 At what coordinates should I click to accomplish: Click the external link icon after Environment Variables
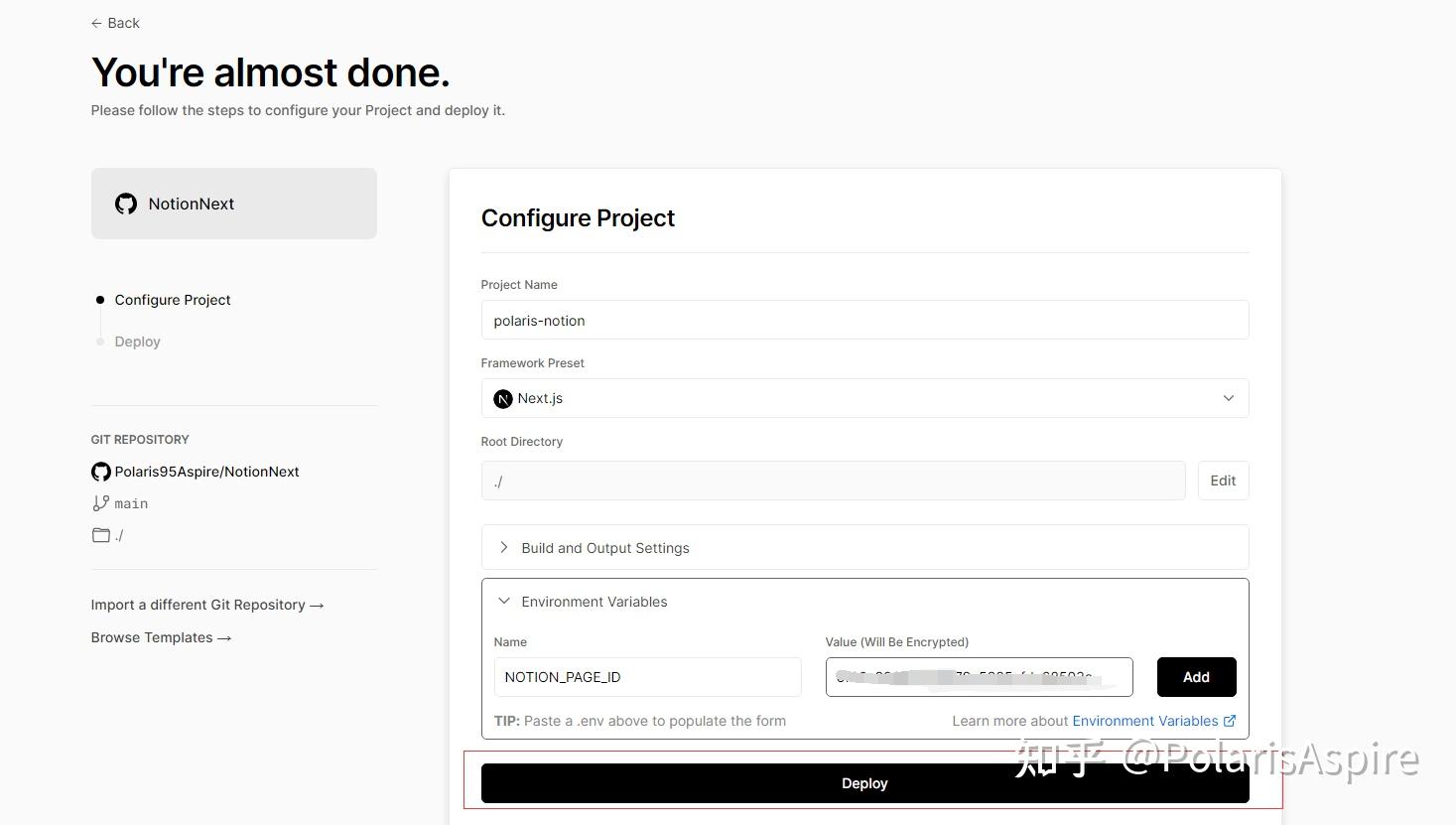[x=1230, y=721]
